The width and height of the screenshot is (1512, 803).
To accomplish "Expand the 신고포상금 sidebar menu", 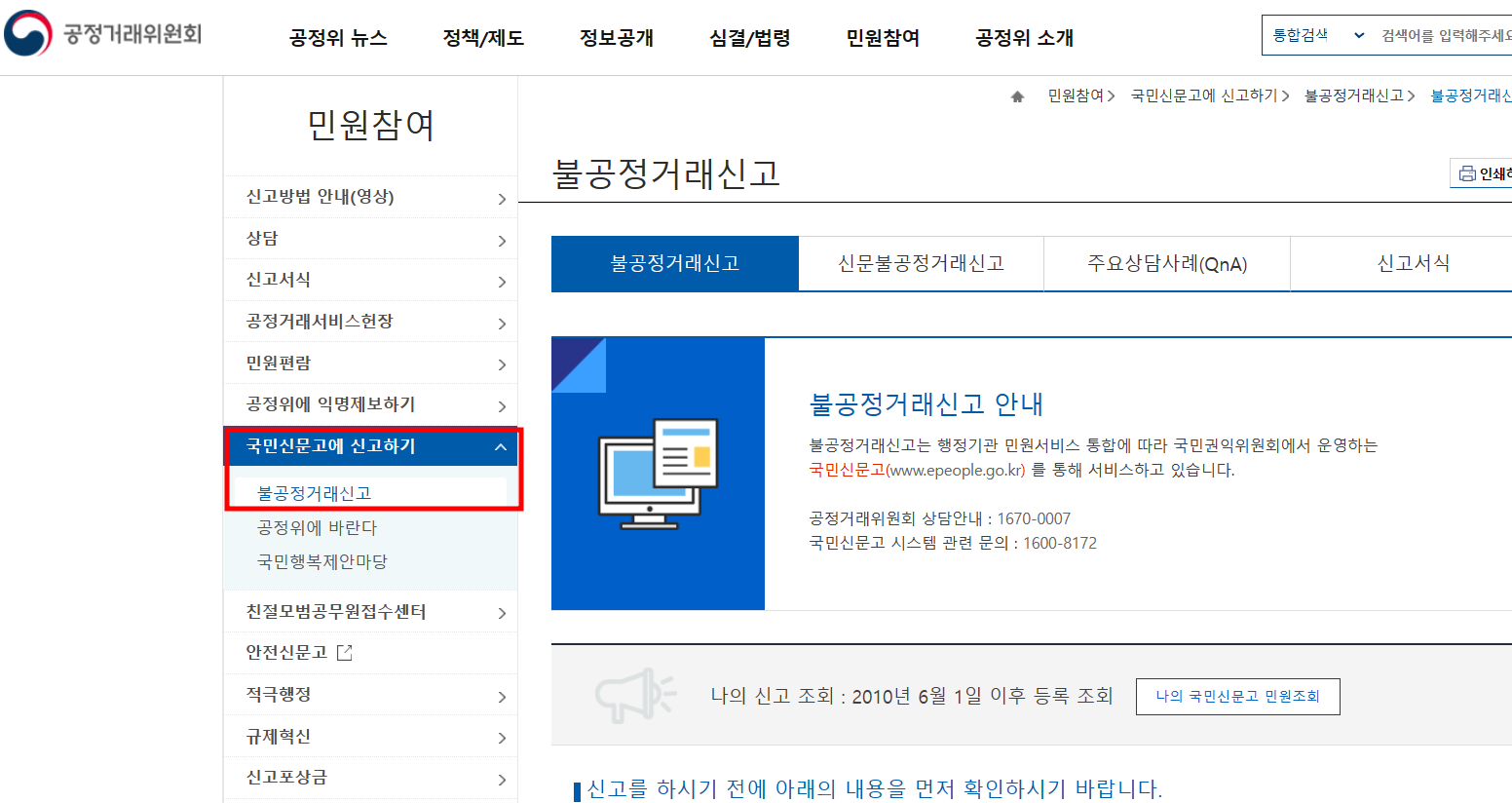I will click(x=371, y=780).
